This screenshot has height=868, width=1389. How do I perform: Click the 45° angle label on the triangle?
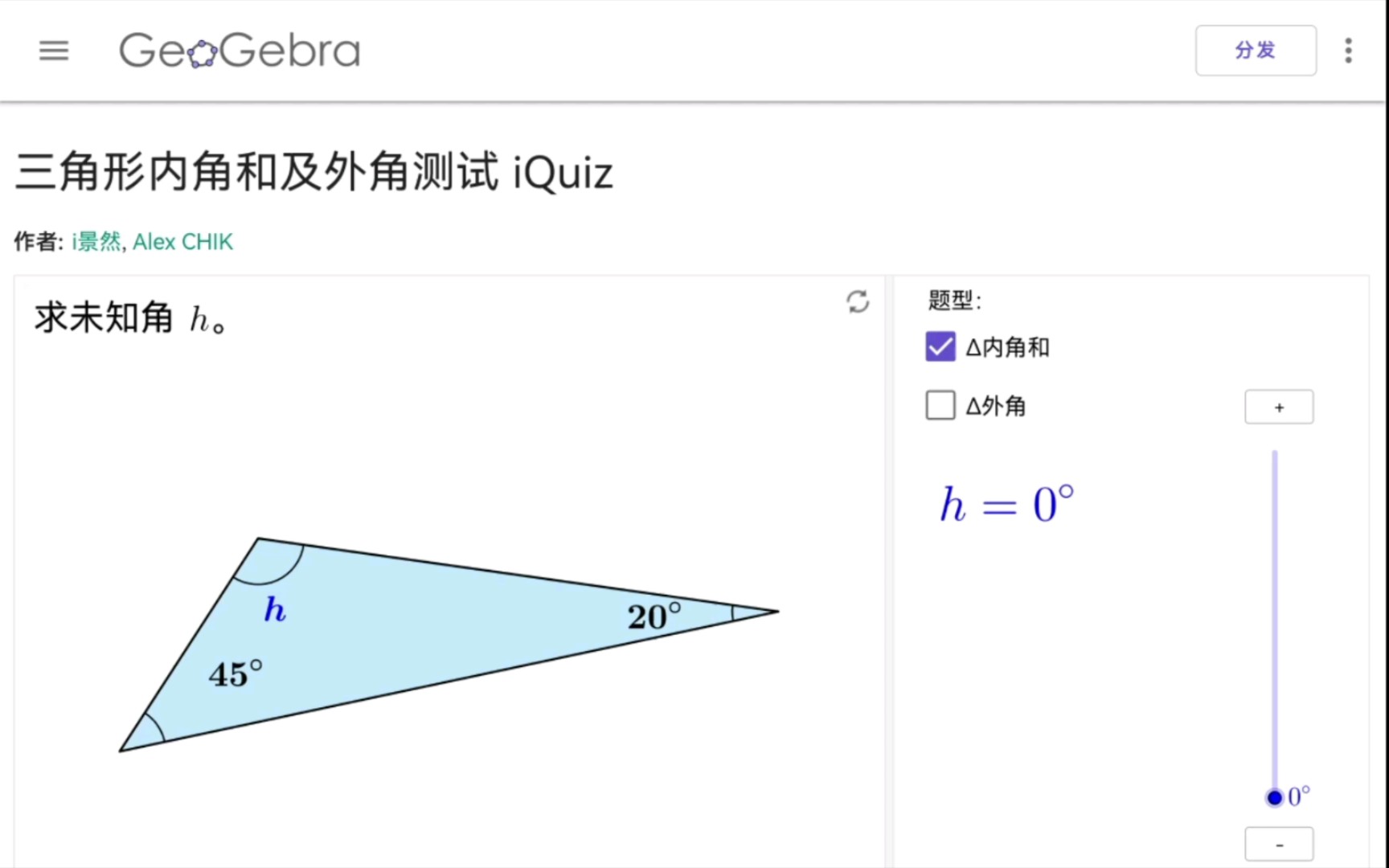(x=234, y=674)
